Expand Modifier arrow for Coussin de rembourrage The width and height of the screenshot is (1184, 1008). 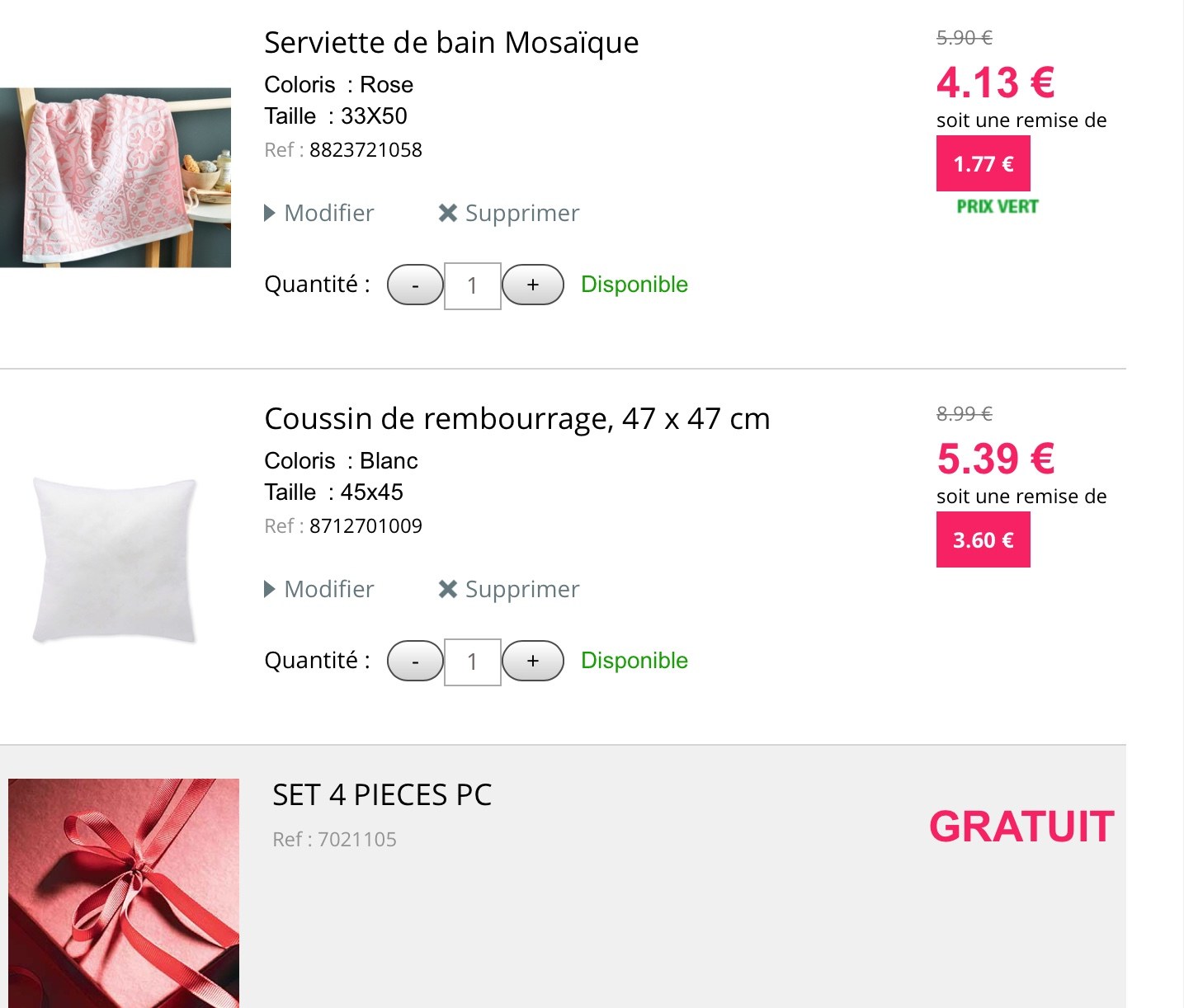point(270,590)
